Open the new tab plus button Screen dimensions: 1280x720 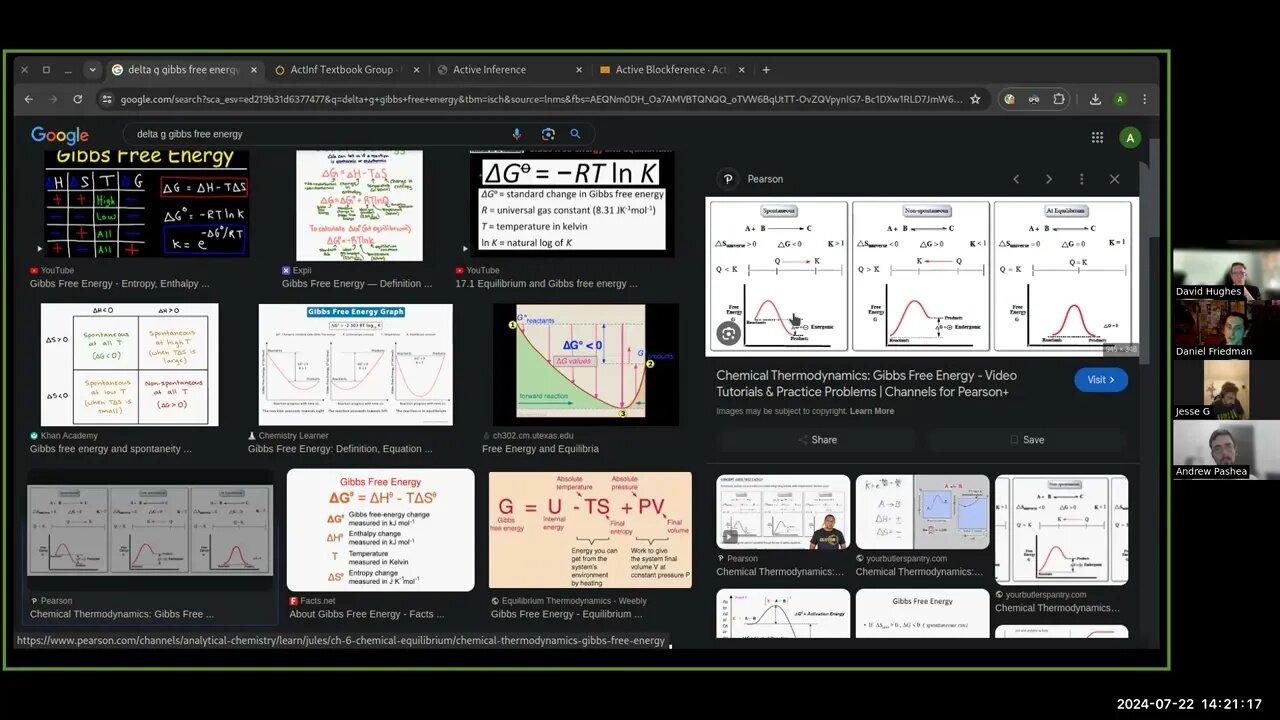point(766,70)
